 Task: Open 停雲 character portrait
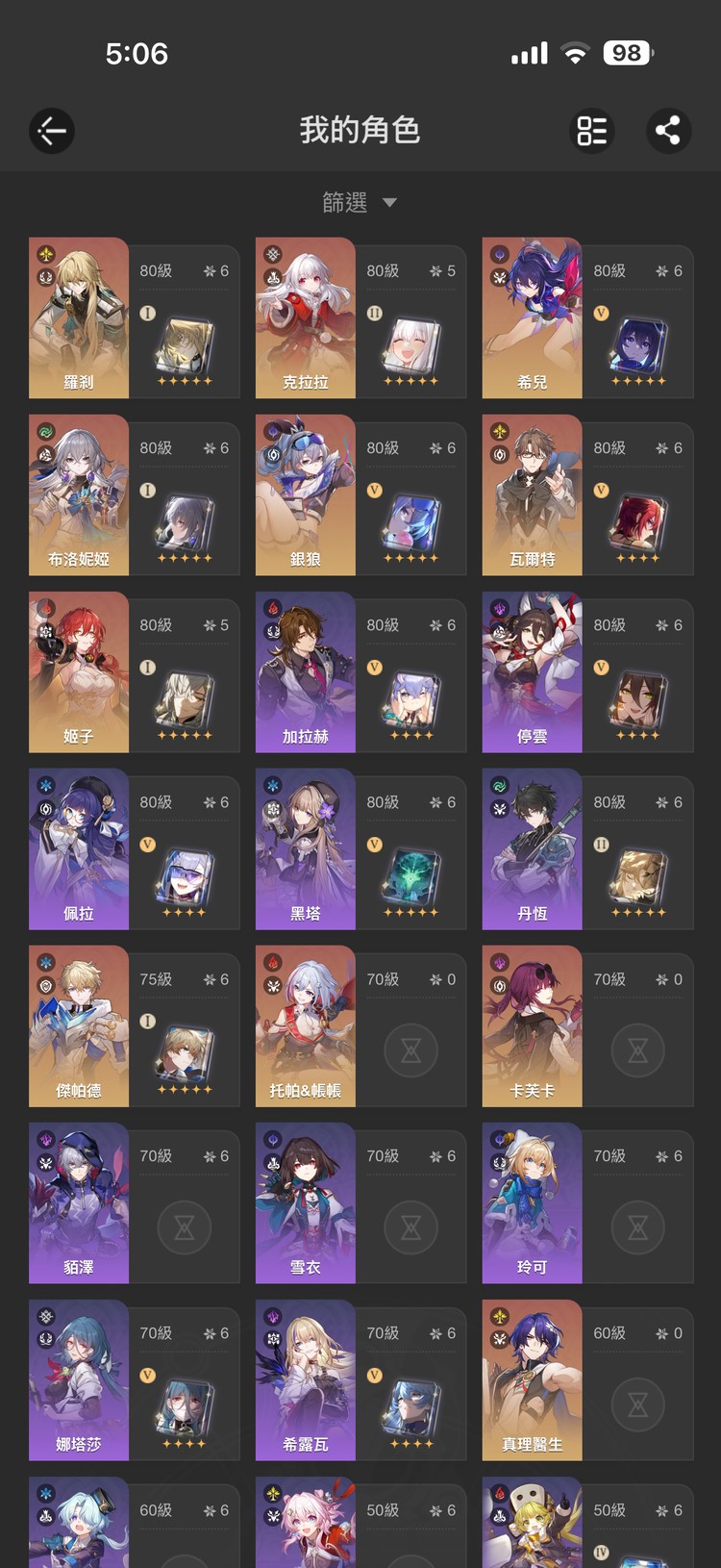(533, 671)
